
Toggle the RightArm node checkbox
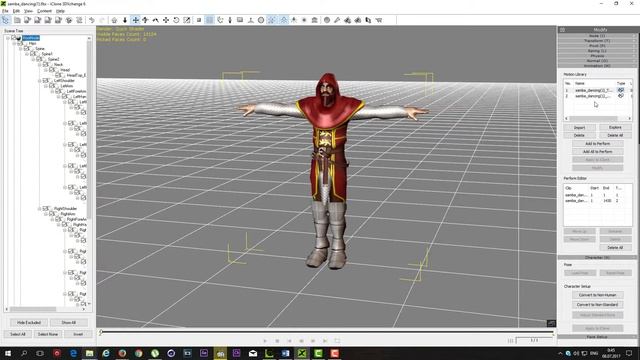pos(52,214)
